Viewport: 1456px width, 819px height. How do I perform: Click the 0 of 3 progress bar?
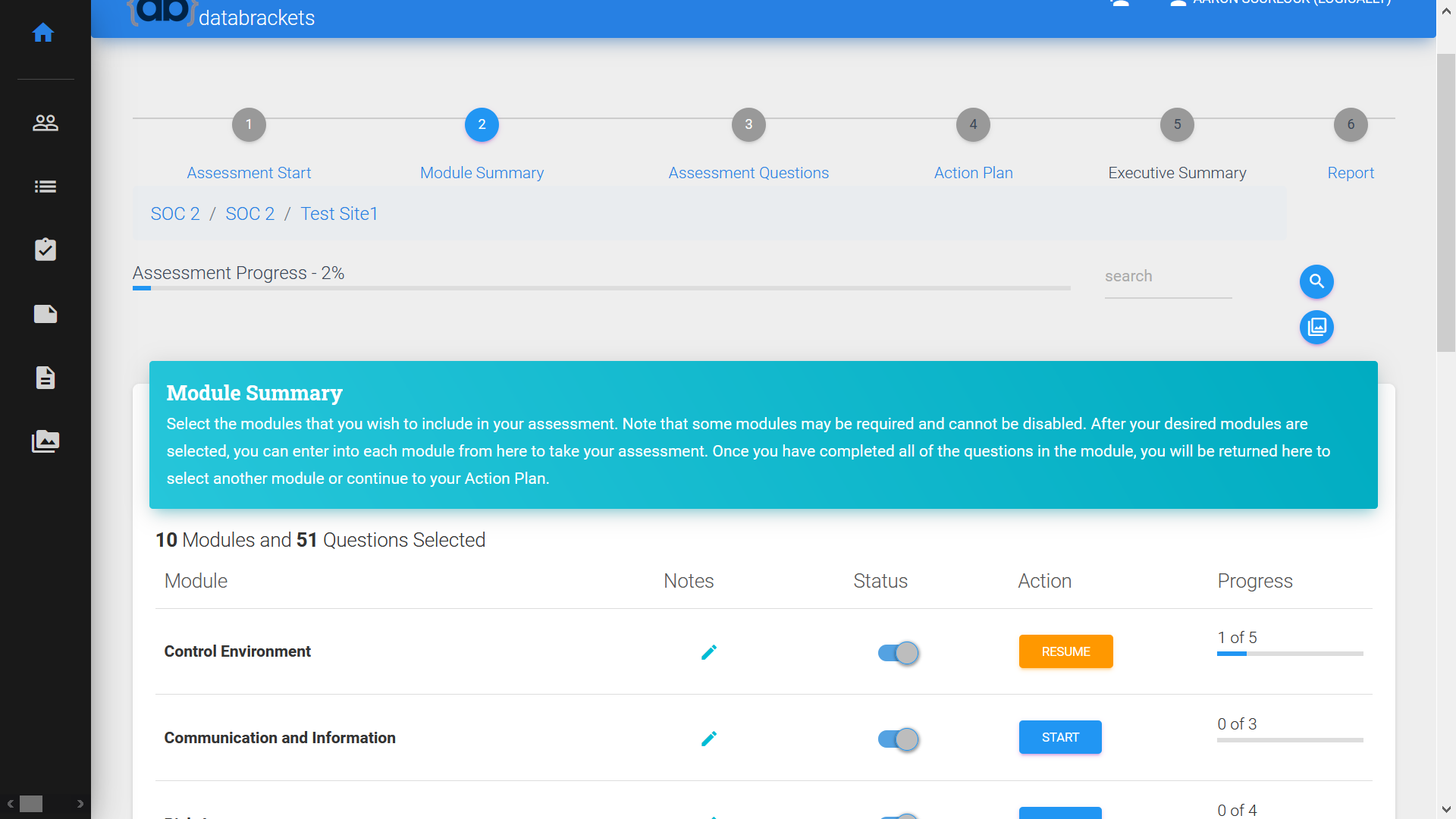[x=1290, y=740]
